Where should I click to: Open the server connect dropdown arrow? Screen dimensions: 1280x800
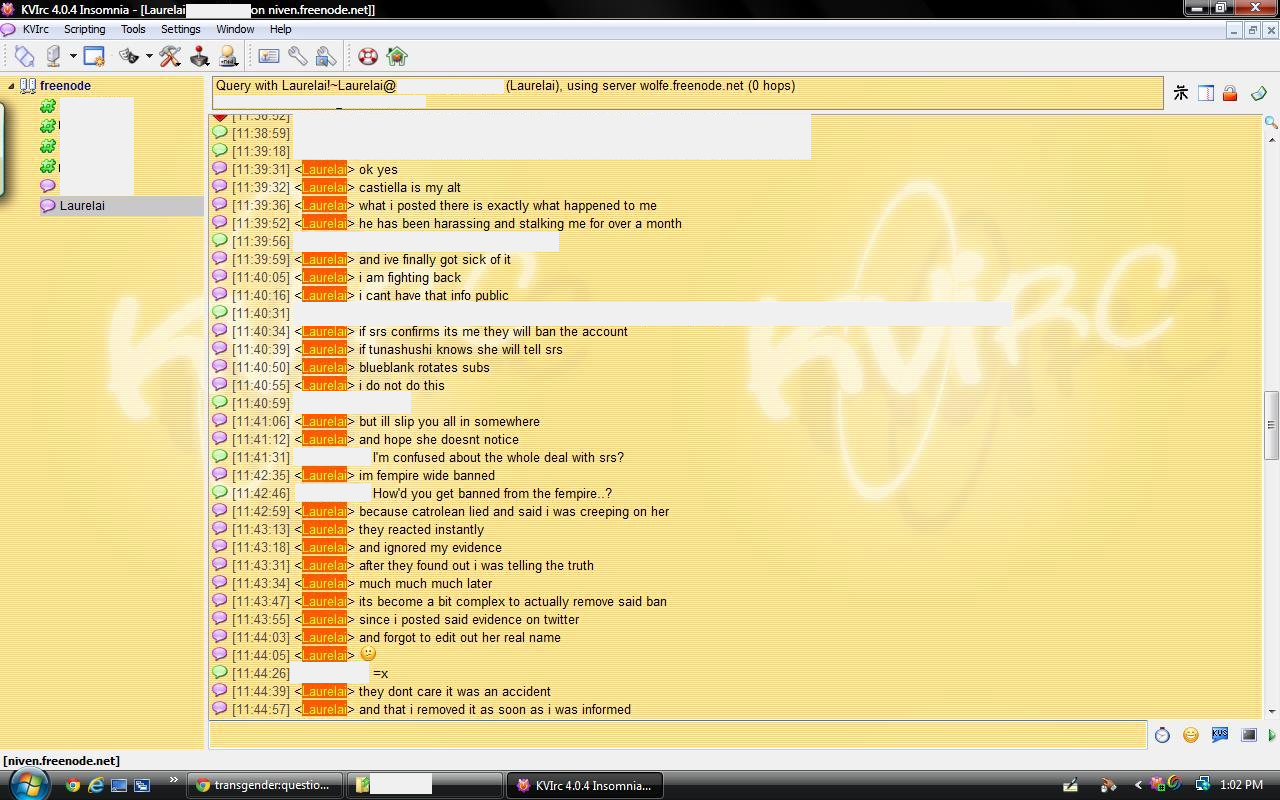click(x=72, y=57)
